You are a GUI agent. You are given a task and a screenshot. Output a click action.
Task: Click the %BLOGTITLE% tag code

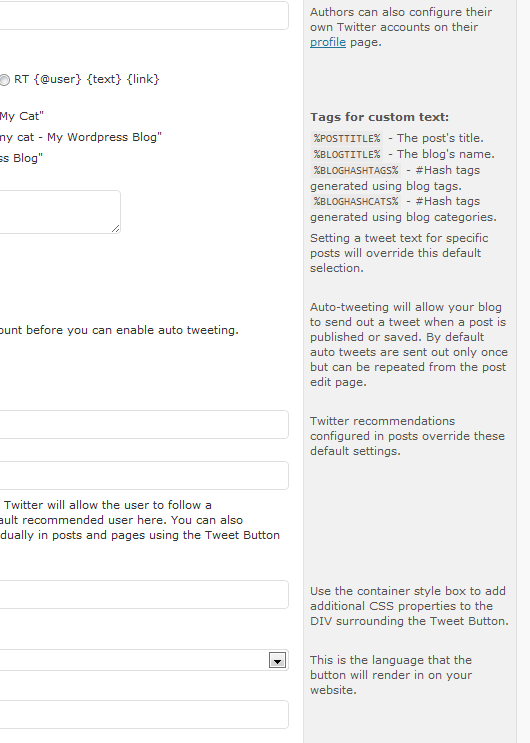[x=347, y=154]
